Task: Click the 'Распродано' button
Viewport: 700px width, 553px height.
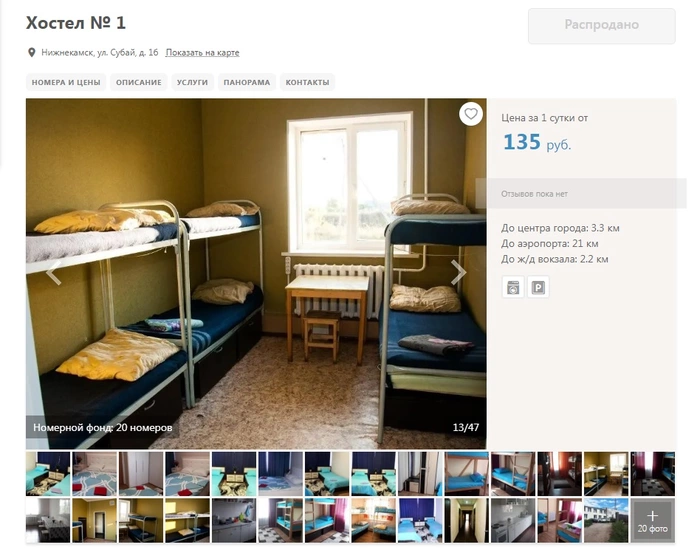Action: (601, 25)
